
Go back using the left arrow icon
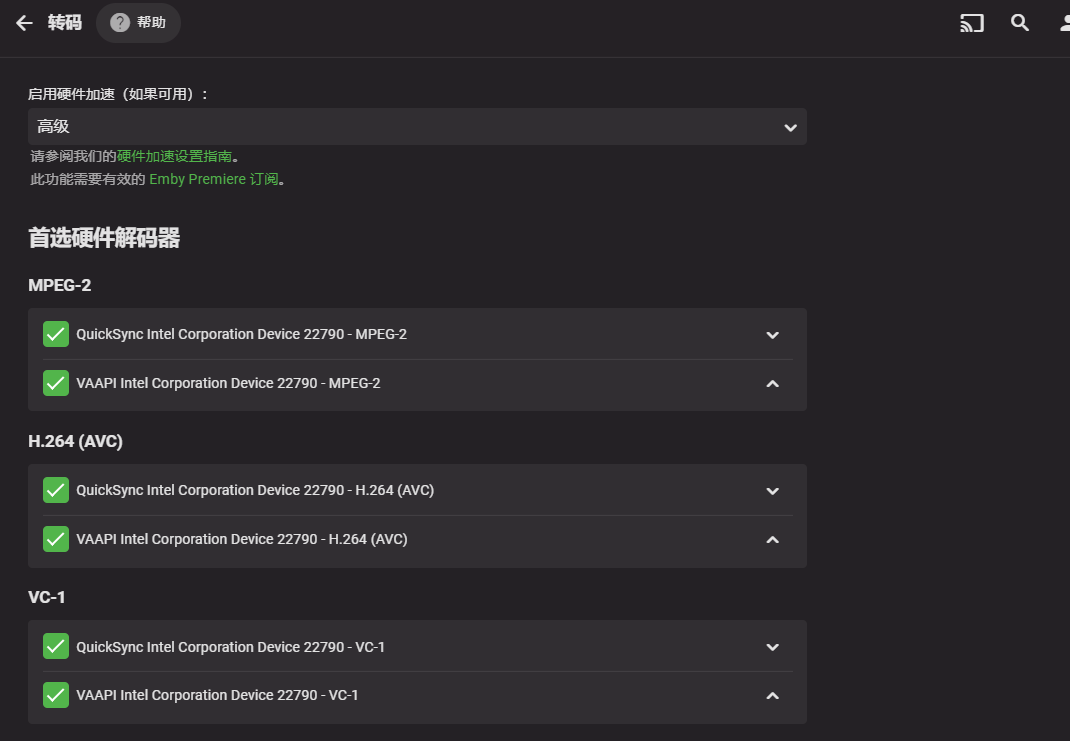pyautogui.click(x=24, y=23)
